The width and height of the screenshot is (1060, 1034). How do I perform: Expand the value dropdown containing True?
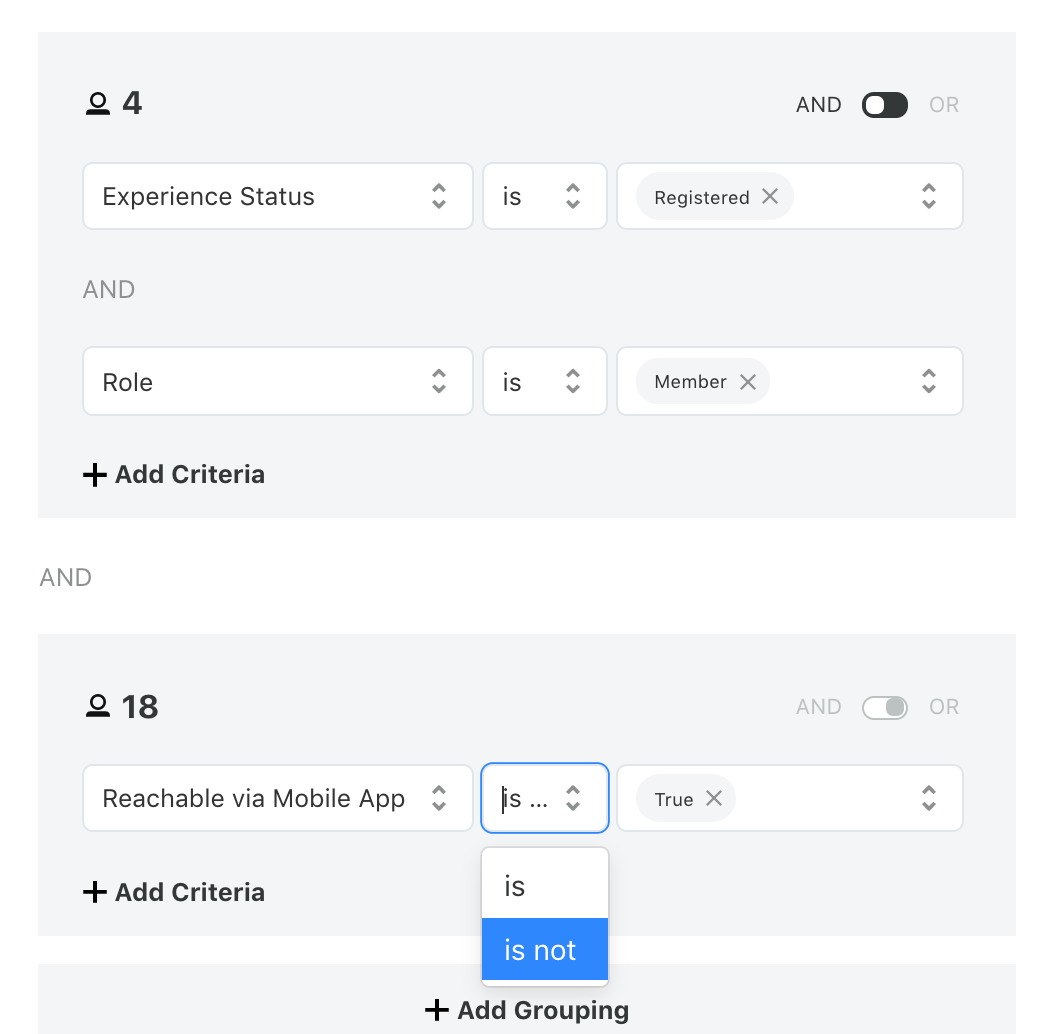tap(928, 798)
